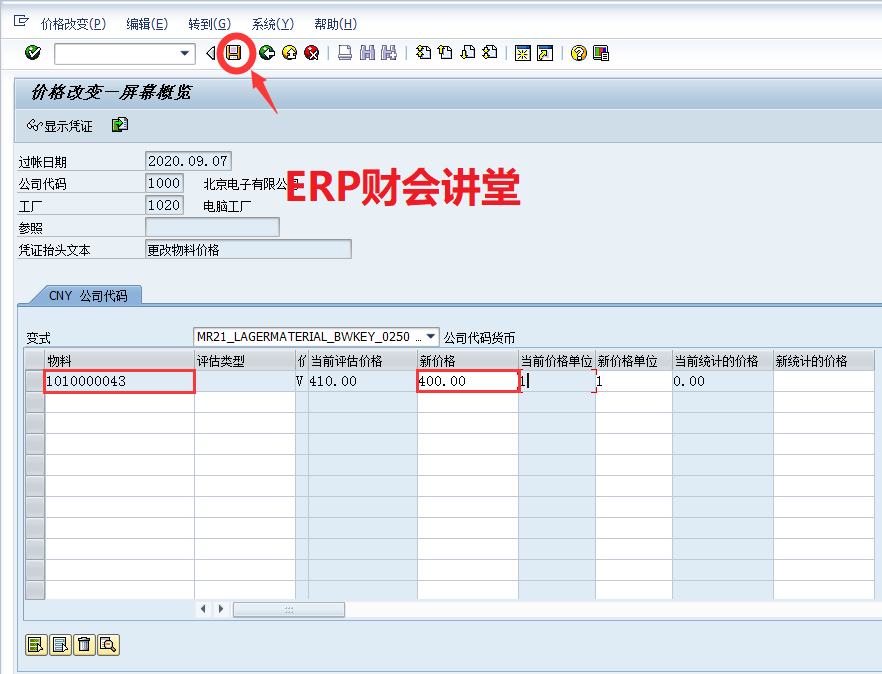Screen dimensions: 882x674
Task: Select the first table row selector
Action: 35,381
